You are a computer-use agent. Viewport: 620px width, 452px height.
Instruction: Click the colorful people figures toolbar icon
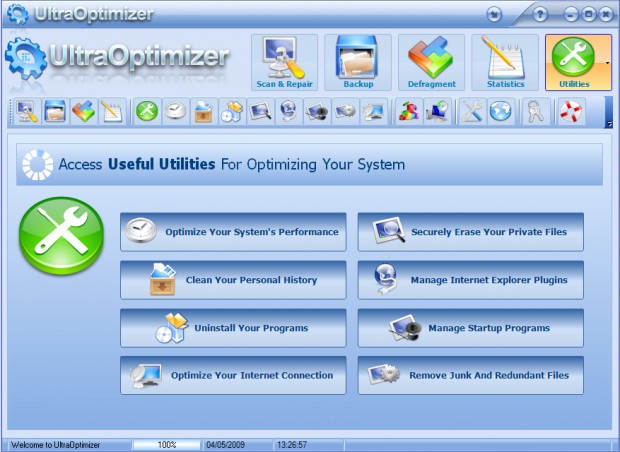(408, 111)
